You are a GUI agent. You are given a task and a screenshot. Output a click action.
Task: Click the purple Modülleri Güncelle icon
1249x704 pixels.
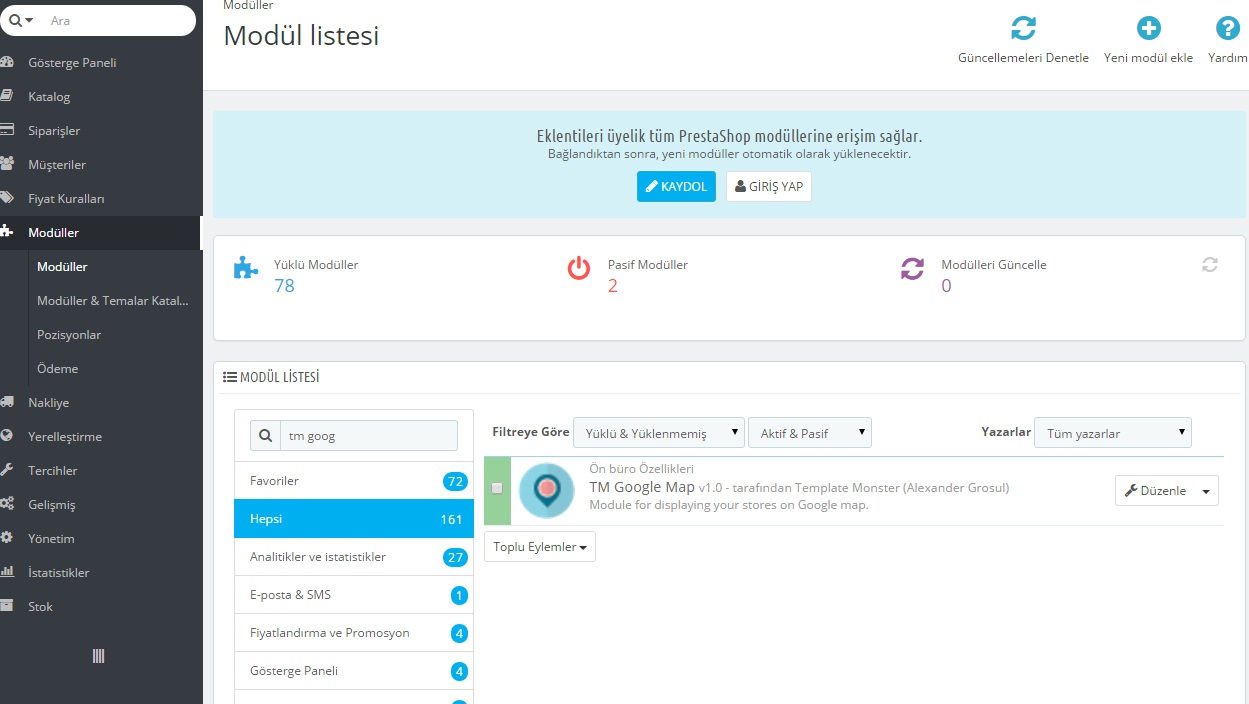(x=913, y=268)
